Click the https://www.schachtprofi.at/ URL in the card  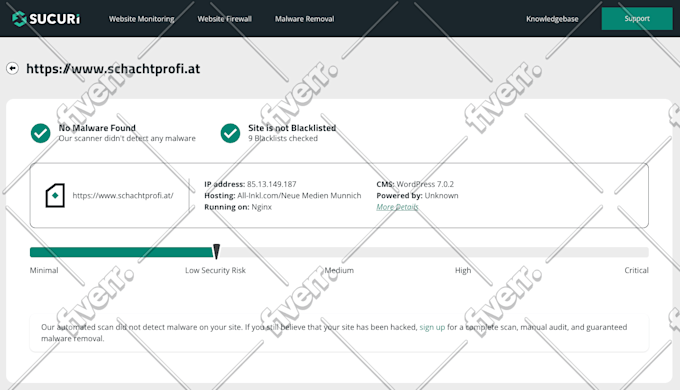point(123,196)
